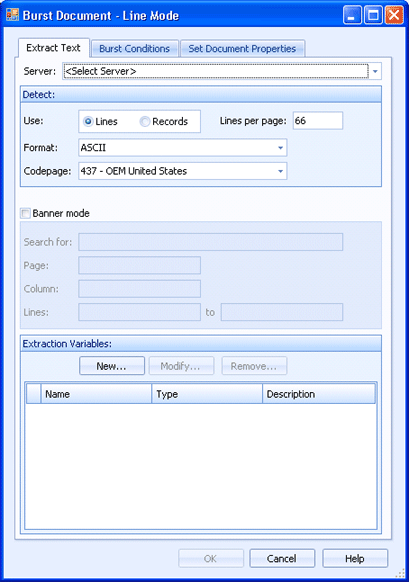
Task: Close the Burst Document dialog
Action: [x=394, y=15]
